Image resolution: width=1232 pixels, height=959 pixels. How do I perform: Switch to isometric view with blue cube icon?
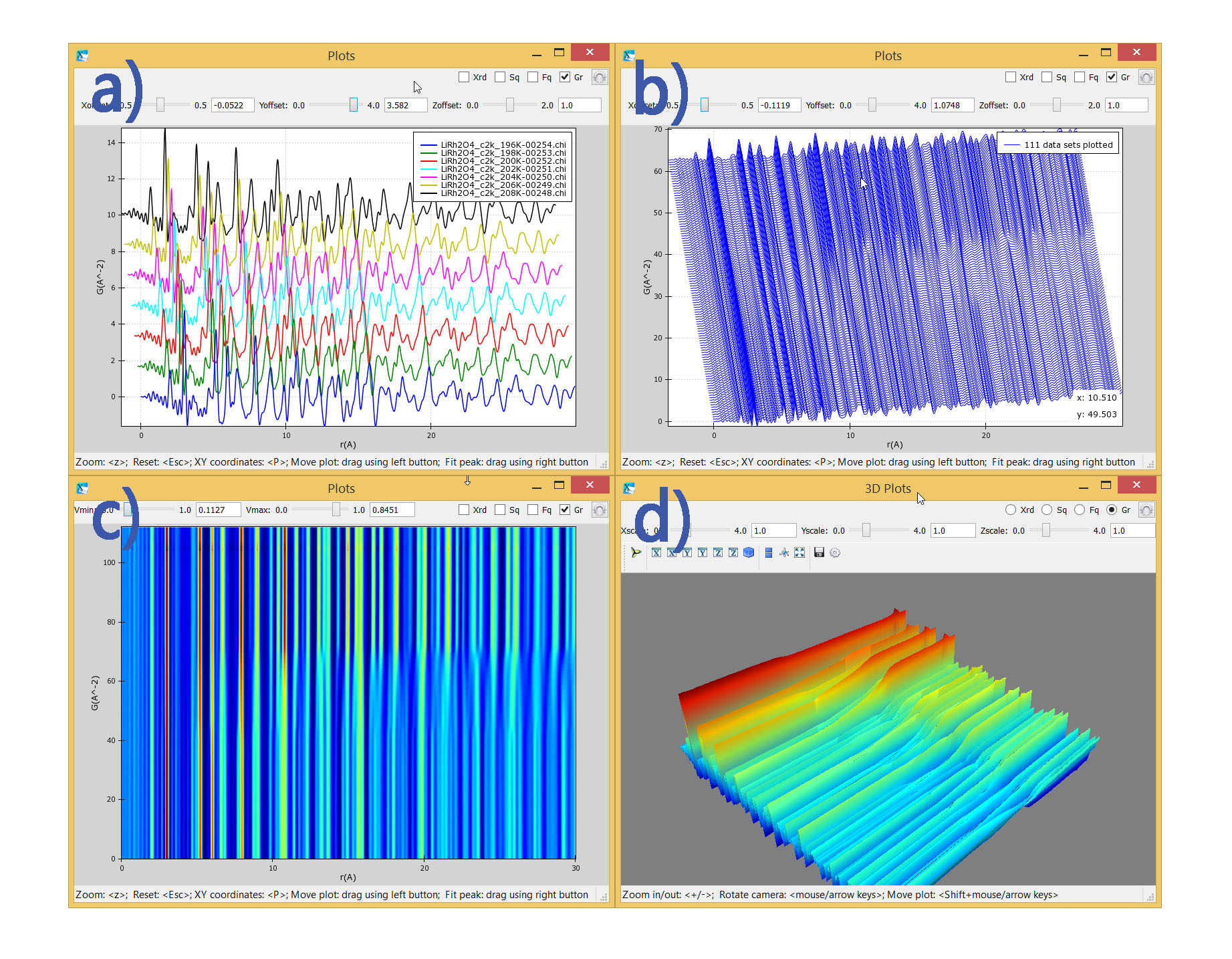749,552
